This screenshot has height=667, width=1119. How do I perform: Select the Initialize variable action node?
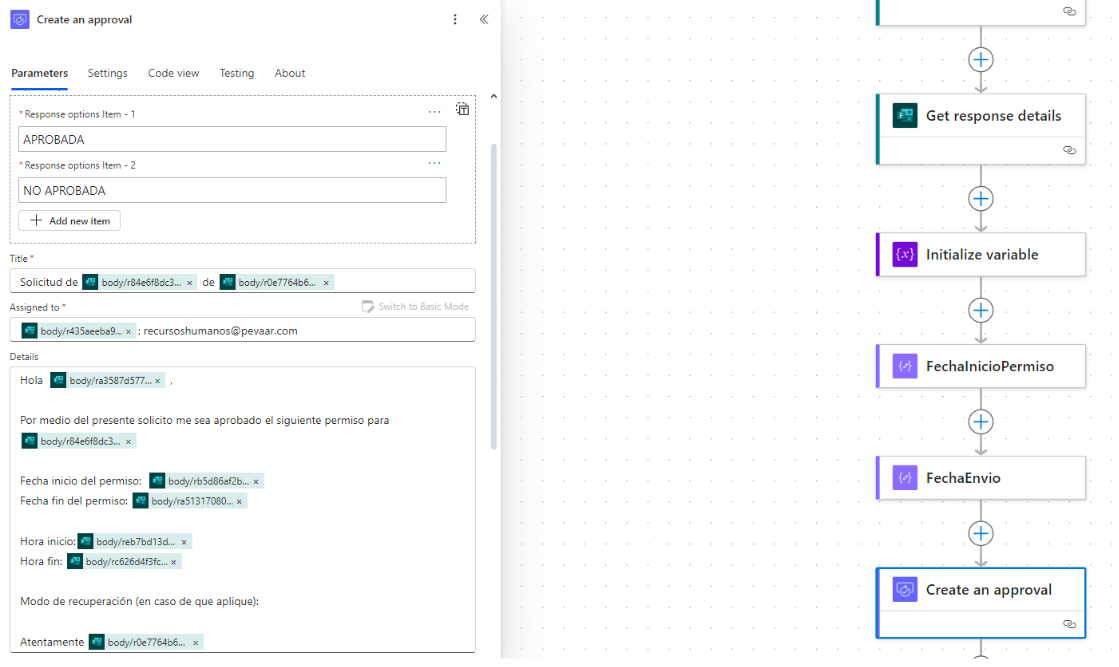tap(980, 255)
